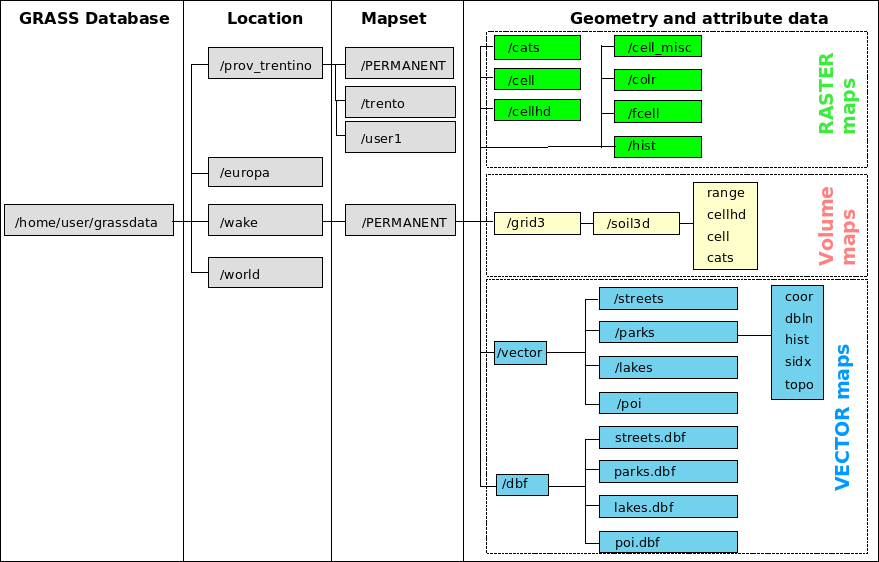879x562 pixels.
Task: Click the lakes.dbf attribute file box
Action: [x=667, y=506]
